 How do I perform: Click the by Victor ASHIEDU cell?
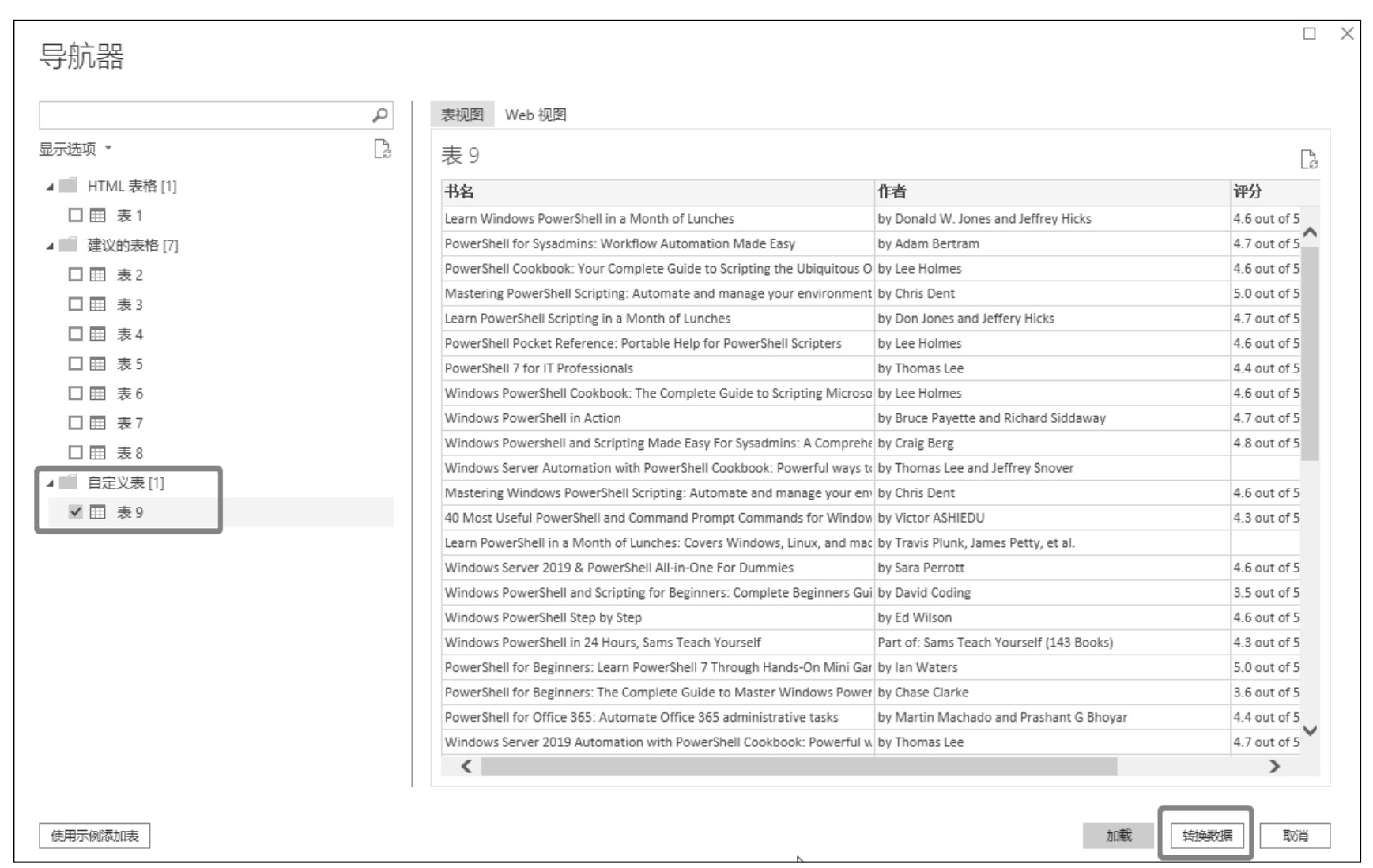pos(1052,518)
